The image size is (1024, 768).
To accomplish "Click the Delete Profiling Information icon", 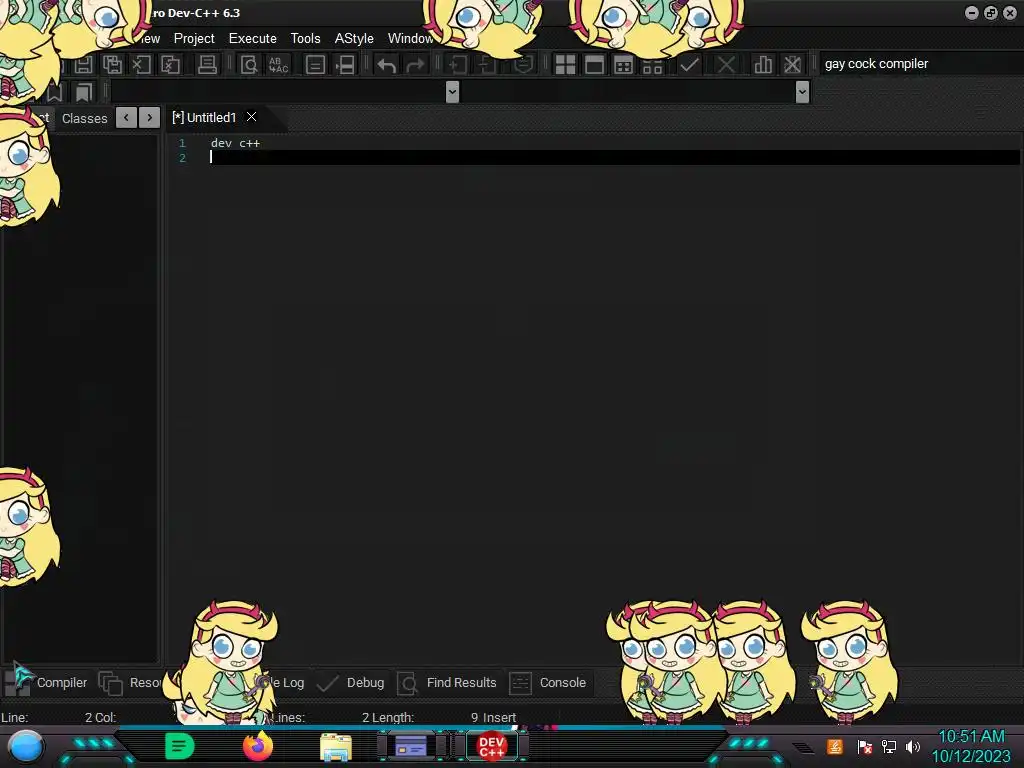I will [x=792, y=65].
